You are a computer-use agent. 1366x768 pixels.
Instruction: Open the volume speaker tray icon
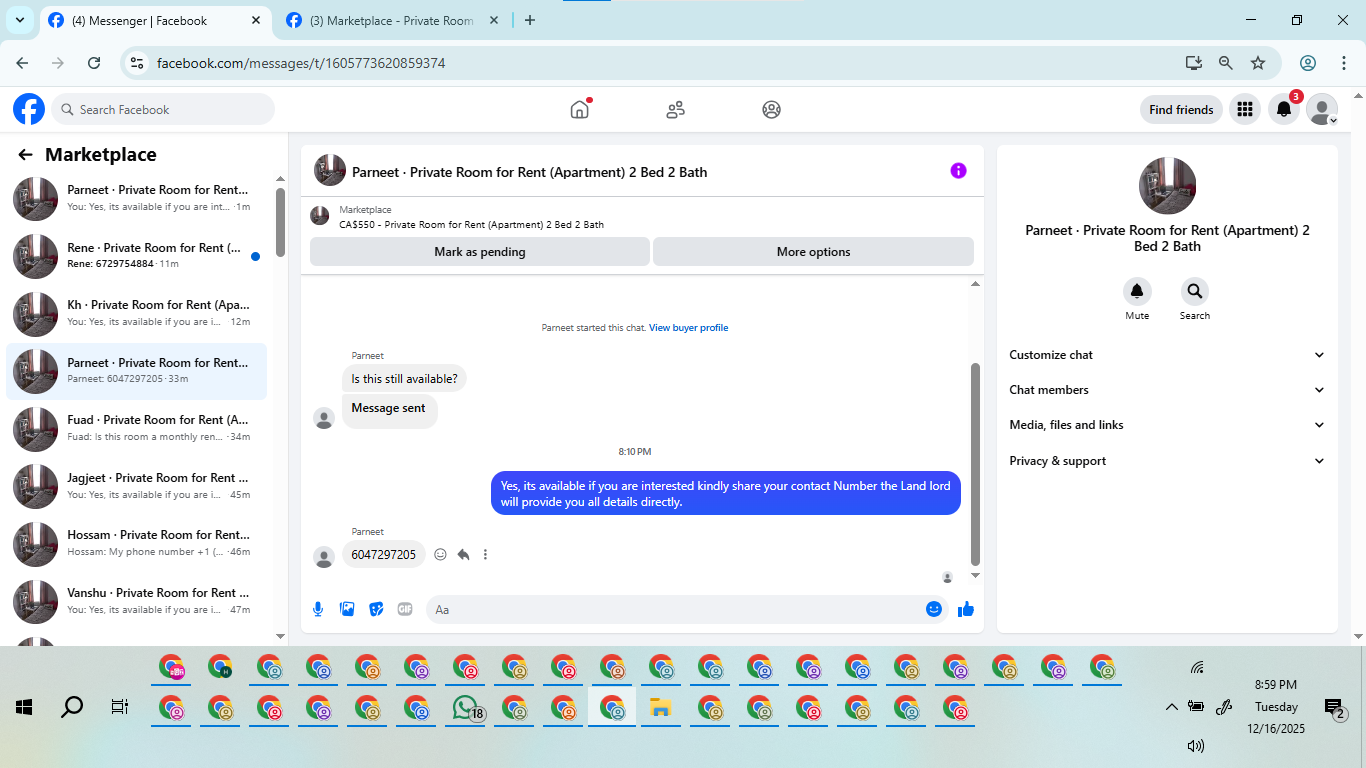1195,745
